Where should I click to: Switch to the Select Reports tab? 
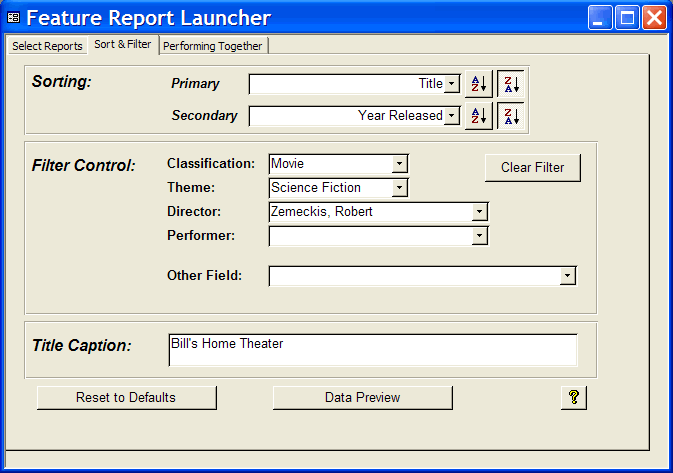(x=47, y=46)
